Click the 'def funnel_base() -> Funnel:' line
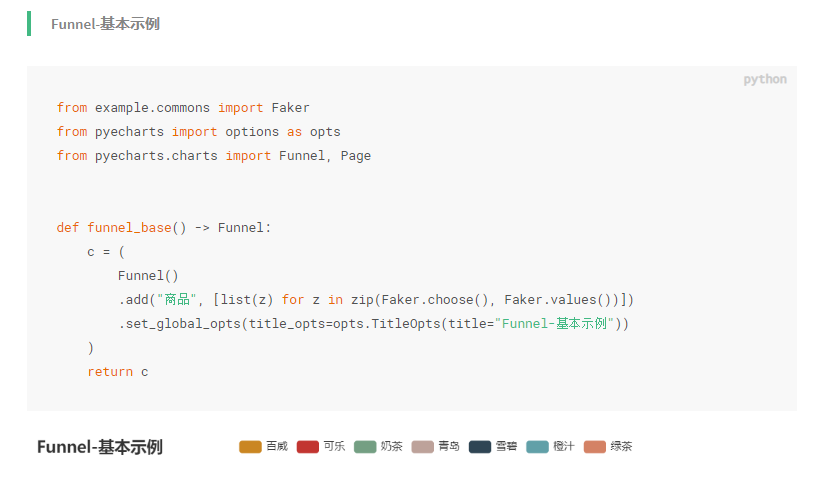 tap(164, 228)
